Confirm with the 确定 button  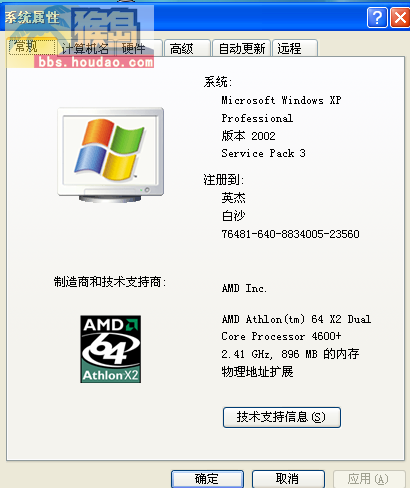pyautogui.click(x=207, y=479)
